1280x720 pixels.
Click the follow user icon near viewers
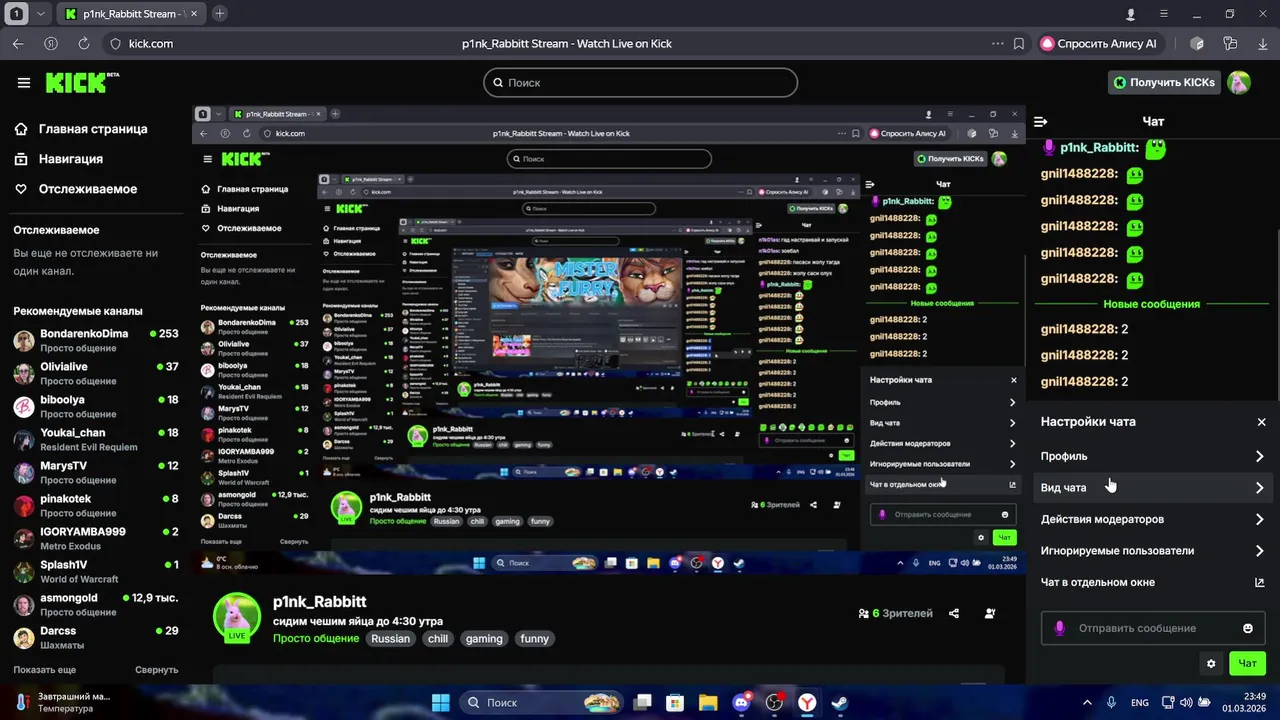click(x=990, y=614)
